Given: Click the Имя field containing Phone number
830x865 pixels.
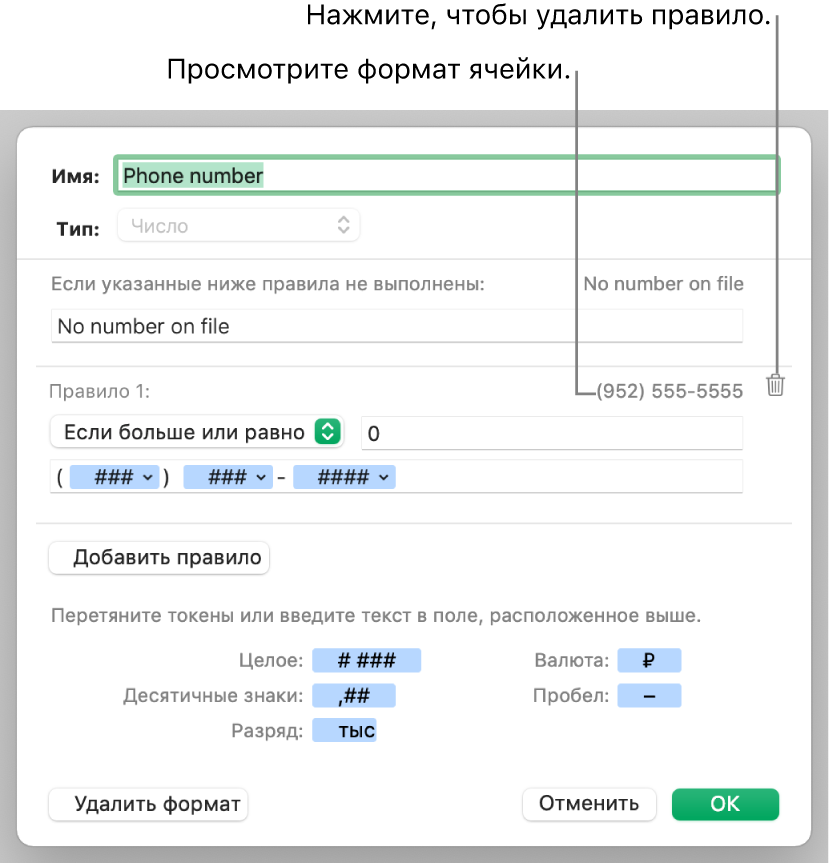Looking at the screenshot, I should [x=447, y=175].
